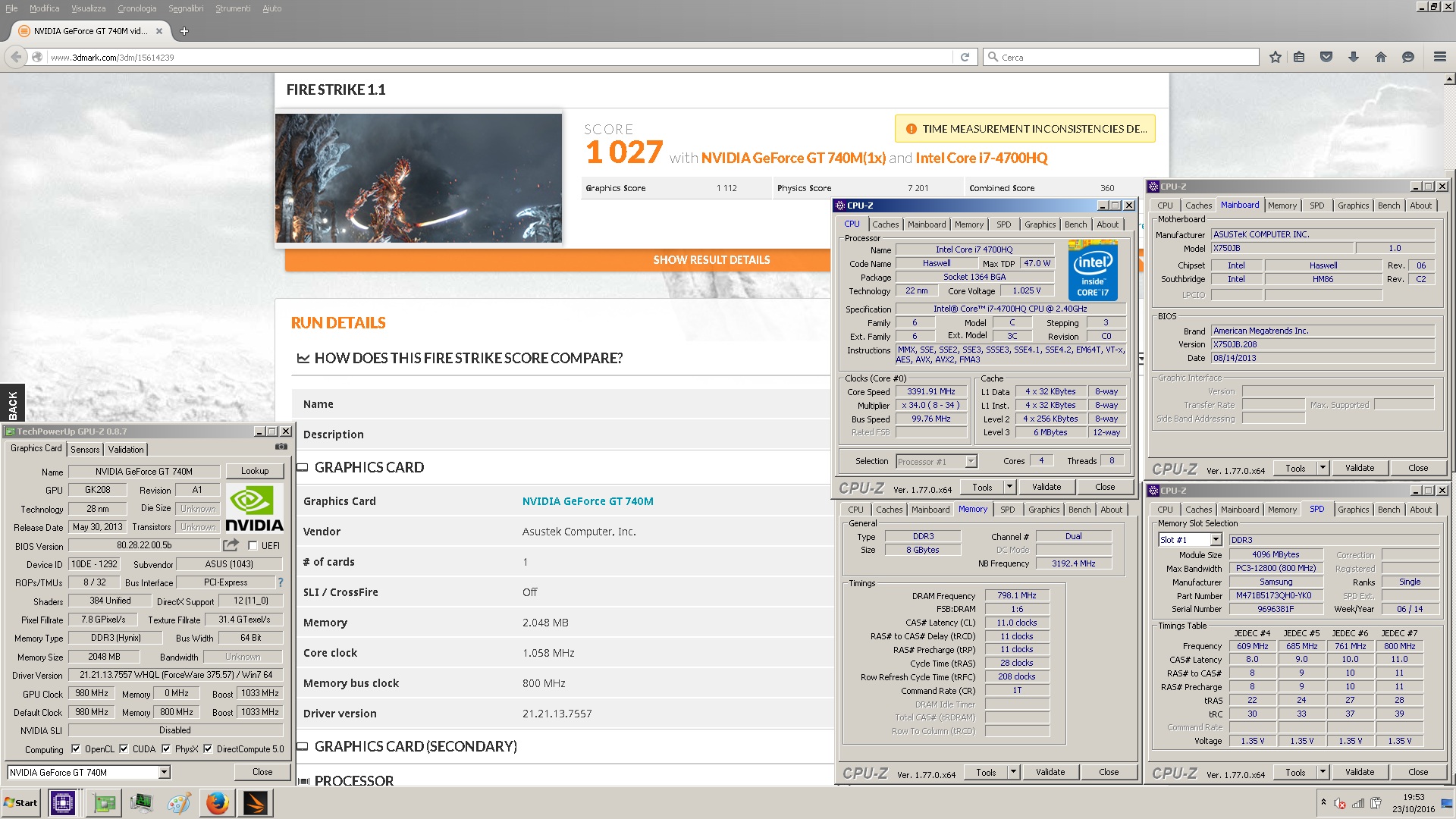Click the Time Measurement Inconsistencies warning

tap(1025, 129)
